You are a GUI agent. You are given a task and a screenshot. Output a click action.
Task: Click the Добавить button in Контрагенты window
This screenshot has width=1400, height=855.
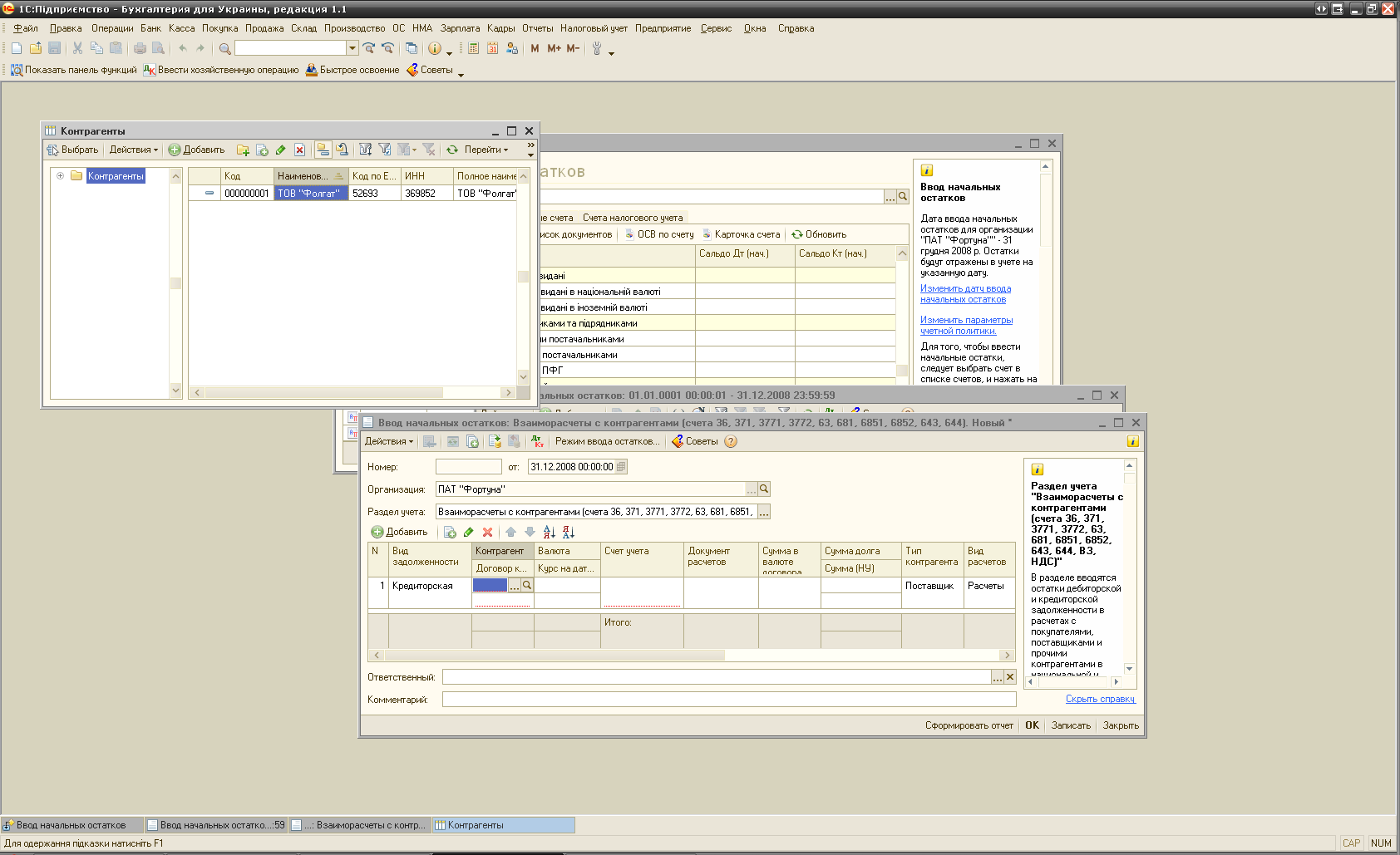(x=196, y=150)
